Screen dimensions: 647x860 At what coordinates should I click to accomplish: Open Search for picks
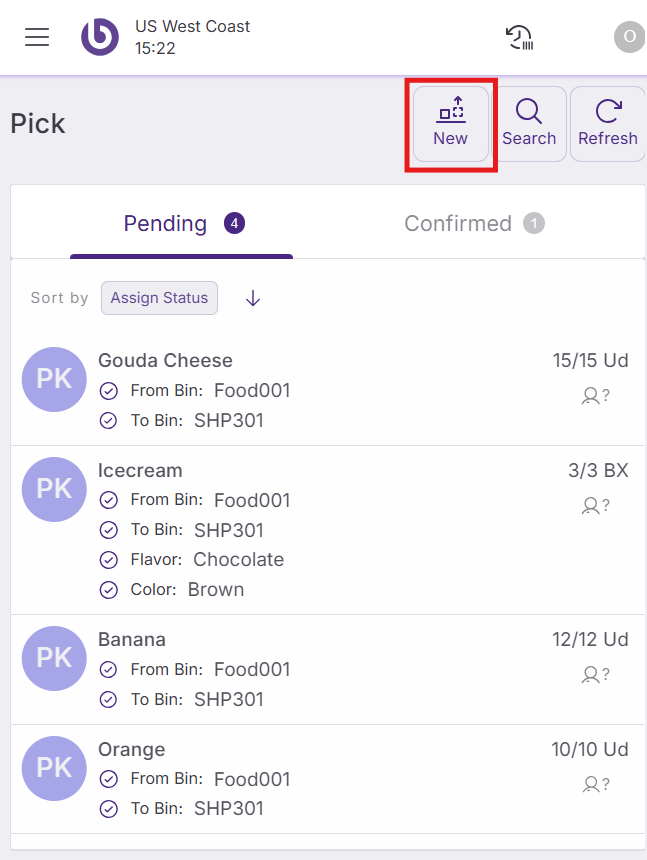pyautogui.click(x=529, y=124)
